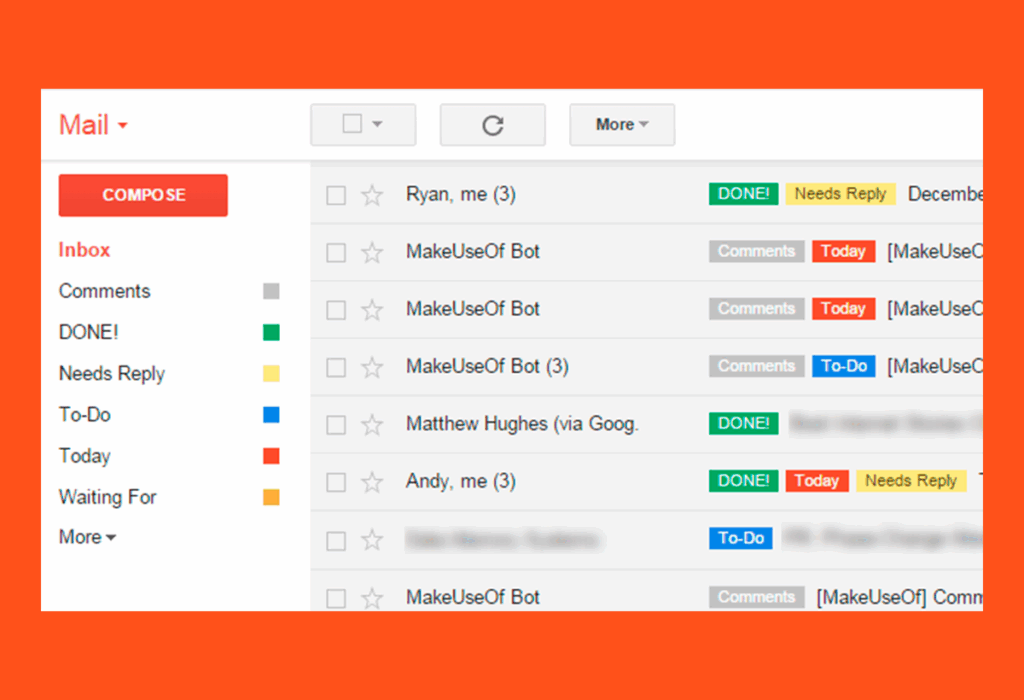Click the yellow Needs Reply color swatch
This screenshot has height=700, width=1024.
(x=271, y=373)
